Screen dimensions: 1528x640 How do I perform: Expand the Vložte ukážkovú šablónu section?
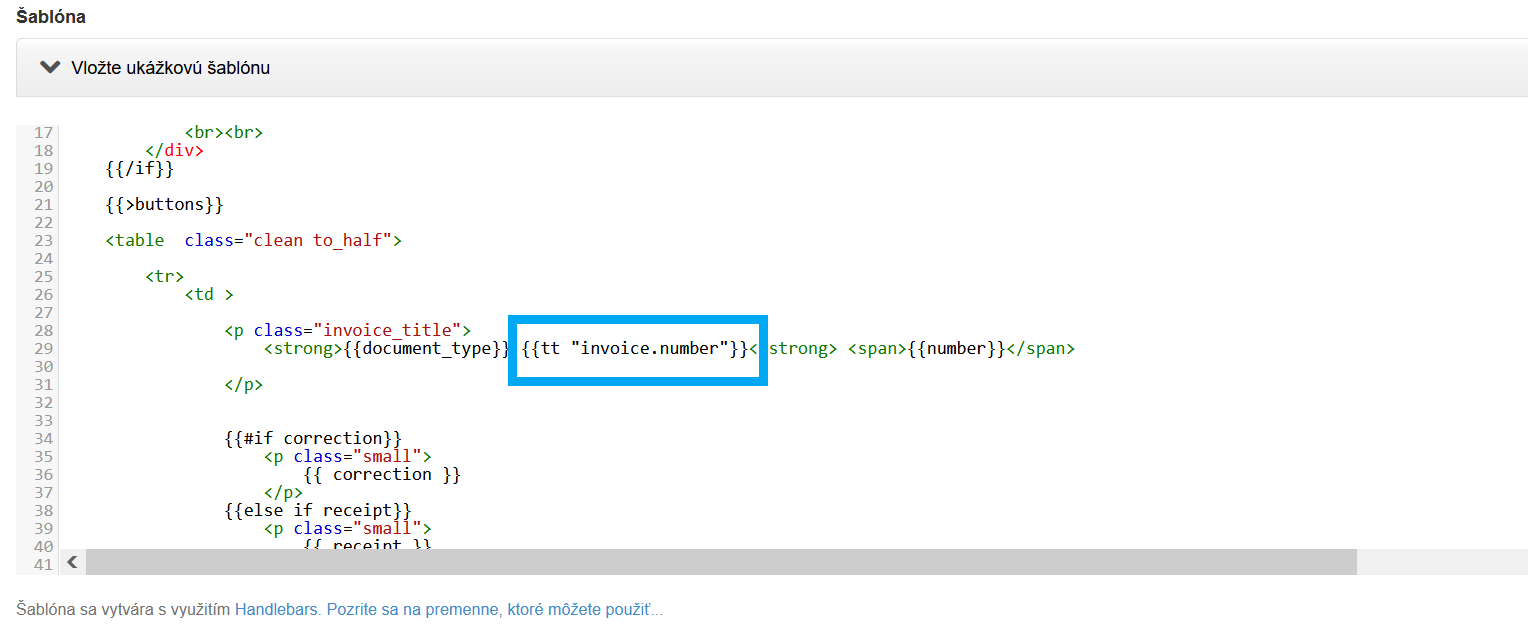tap(772, 68)
